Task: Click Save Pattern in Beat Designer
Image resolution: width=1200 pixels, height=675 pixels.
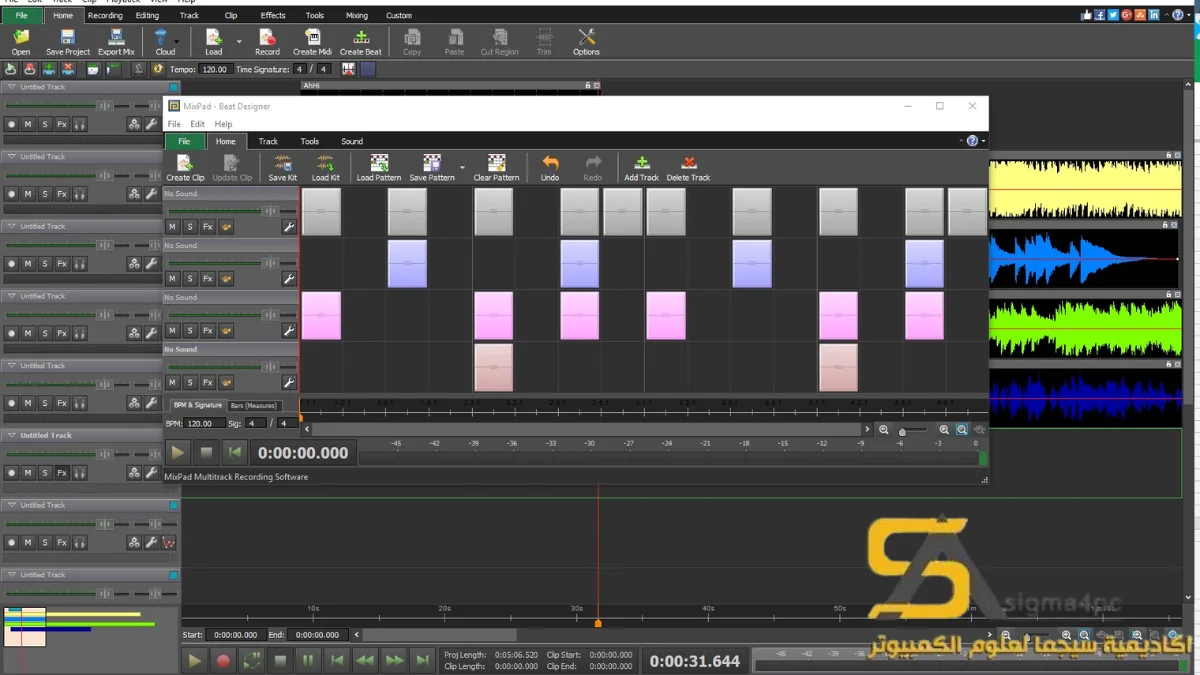Action: [x=432, y=168]
